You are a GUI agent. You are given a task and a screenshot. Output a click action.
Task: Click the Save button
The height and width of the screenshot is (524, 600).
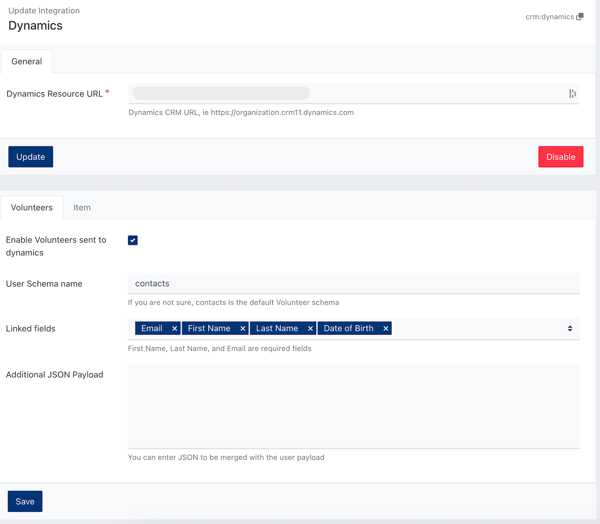25,501
